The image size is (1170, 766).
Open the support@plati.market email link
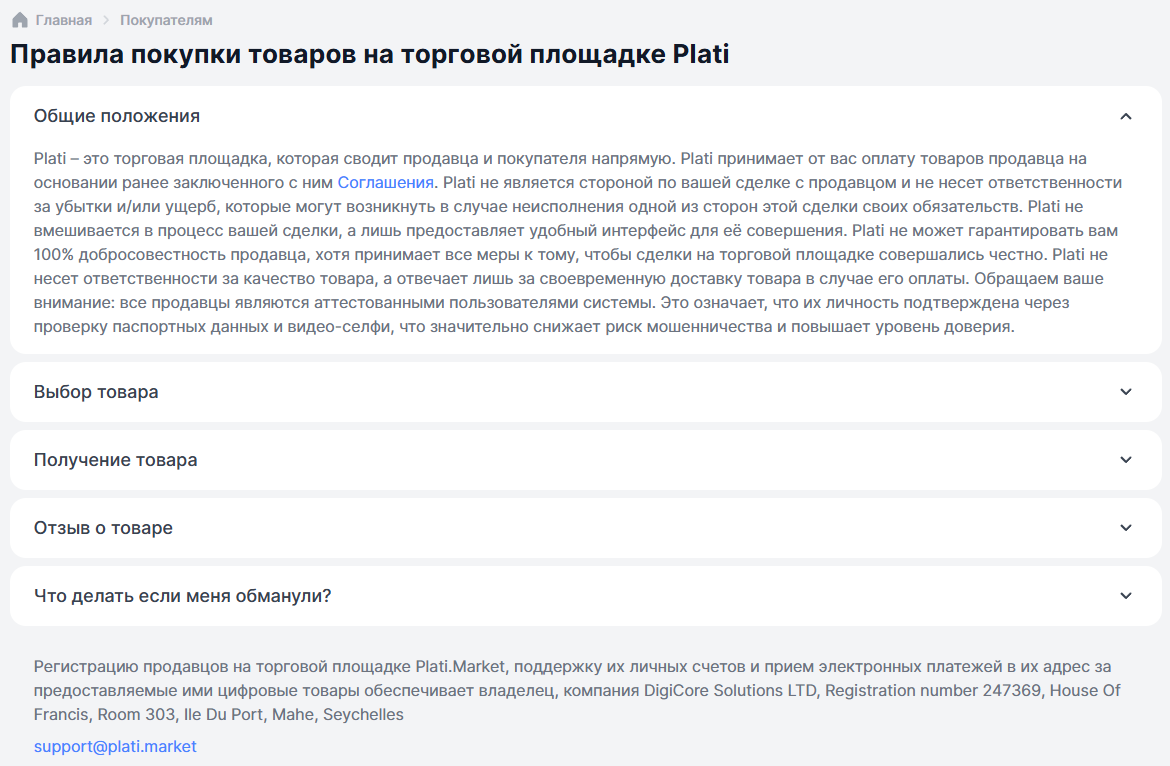click(115, 747)
